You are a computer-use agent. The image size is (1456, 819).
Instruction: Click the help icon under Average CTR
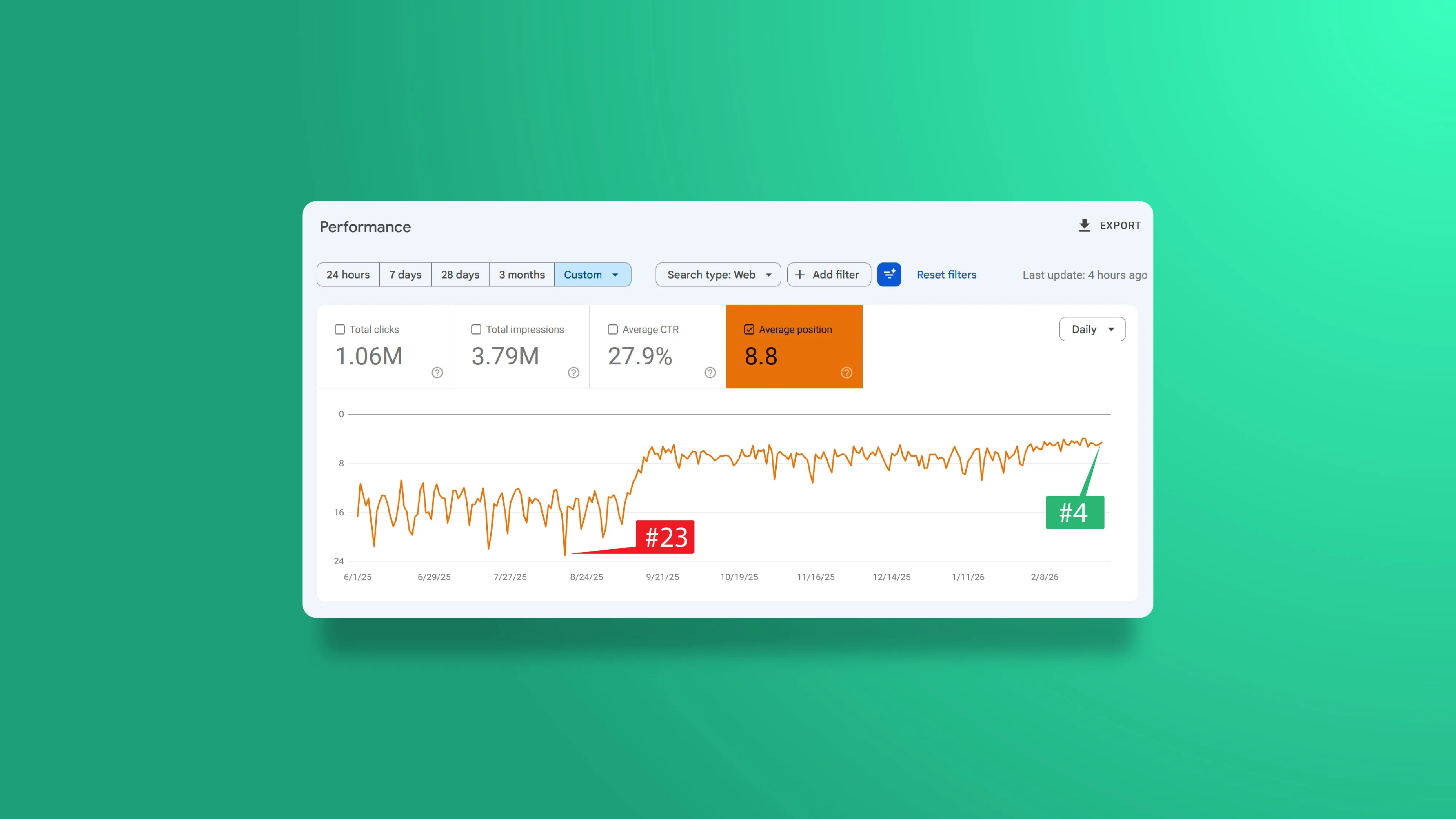710,372
